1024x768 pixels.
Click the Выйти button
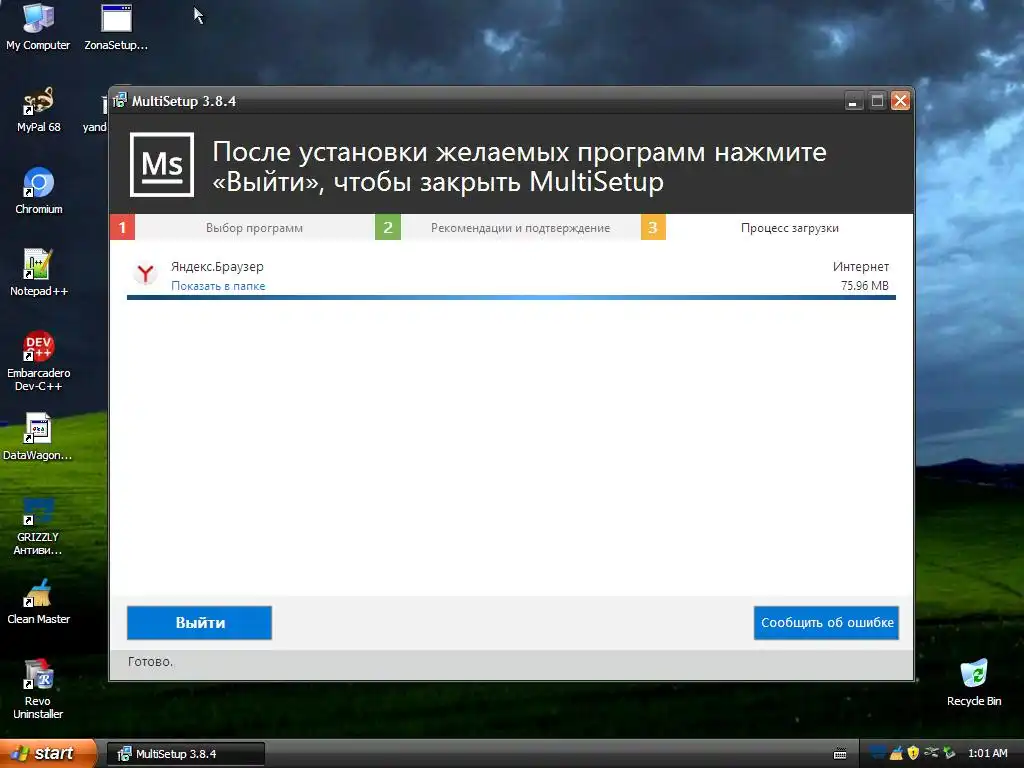point(199,623)
